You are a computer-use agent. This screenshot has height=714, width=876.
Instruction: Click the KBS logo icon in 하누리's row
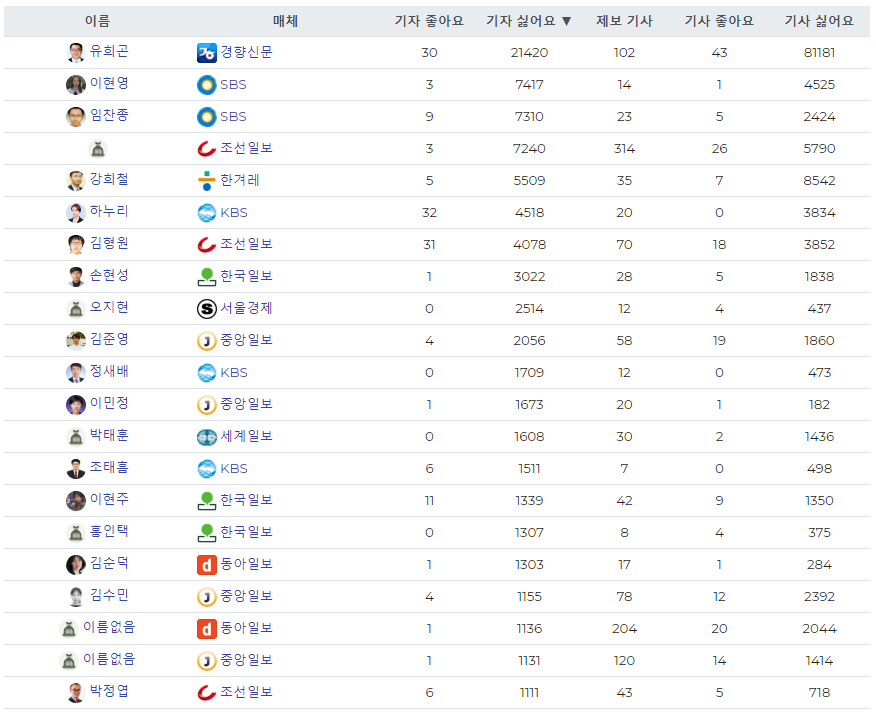tap(207, 213)
